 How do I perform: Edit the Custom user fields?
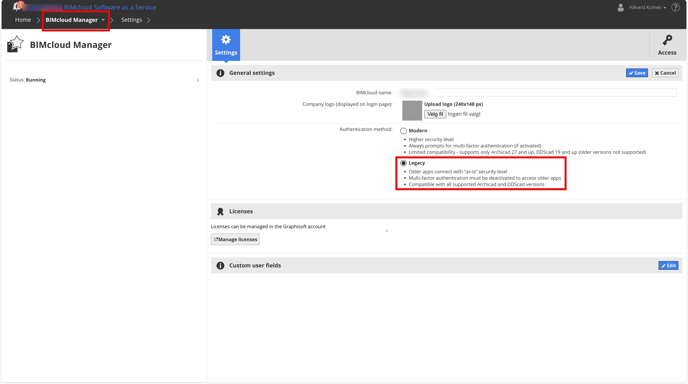coord(668,266)
